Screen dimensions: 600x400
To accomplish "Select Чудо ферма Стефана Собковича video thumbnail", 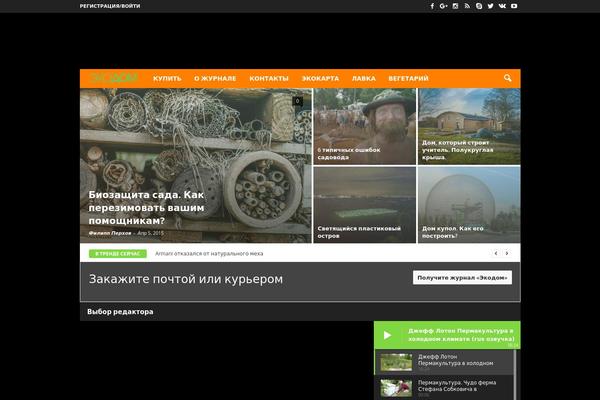I will (396, 387).
